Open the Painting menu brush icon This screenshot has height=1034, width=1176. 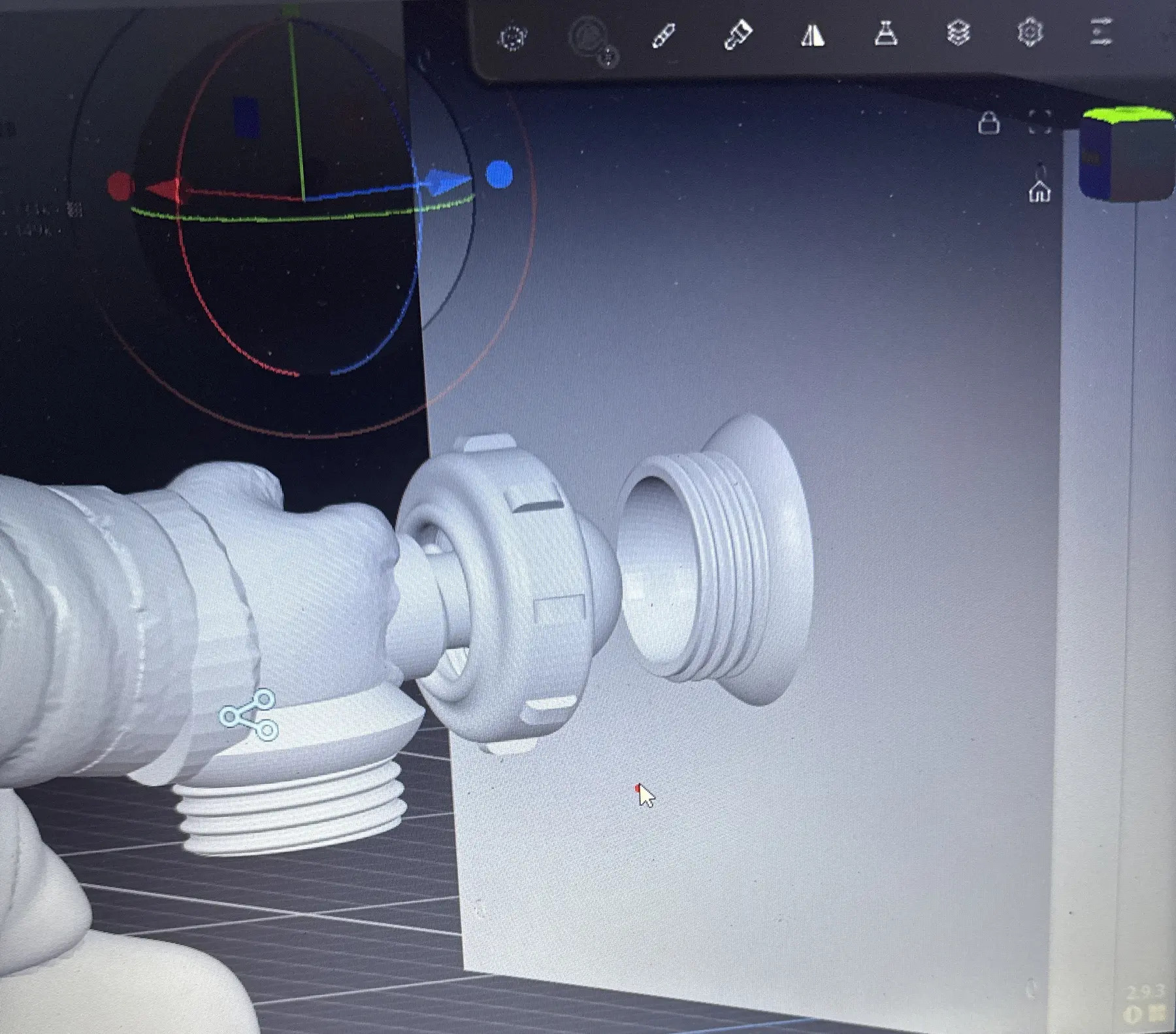click(x=738, y=34)
